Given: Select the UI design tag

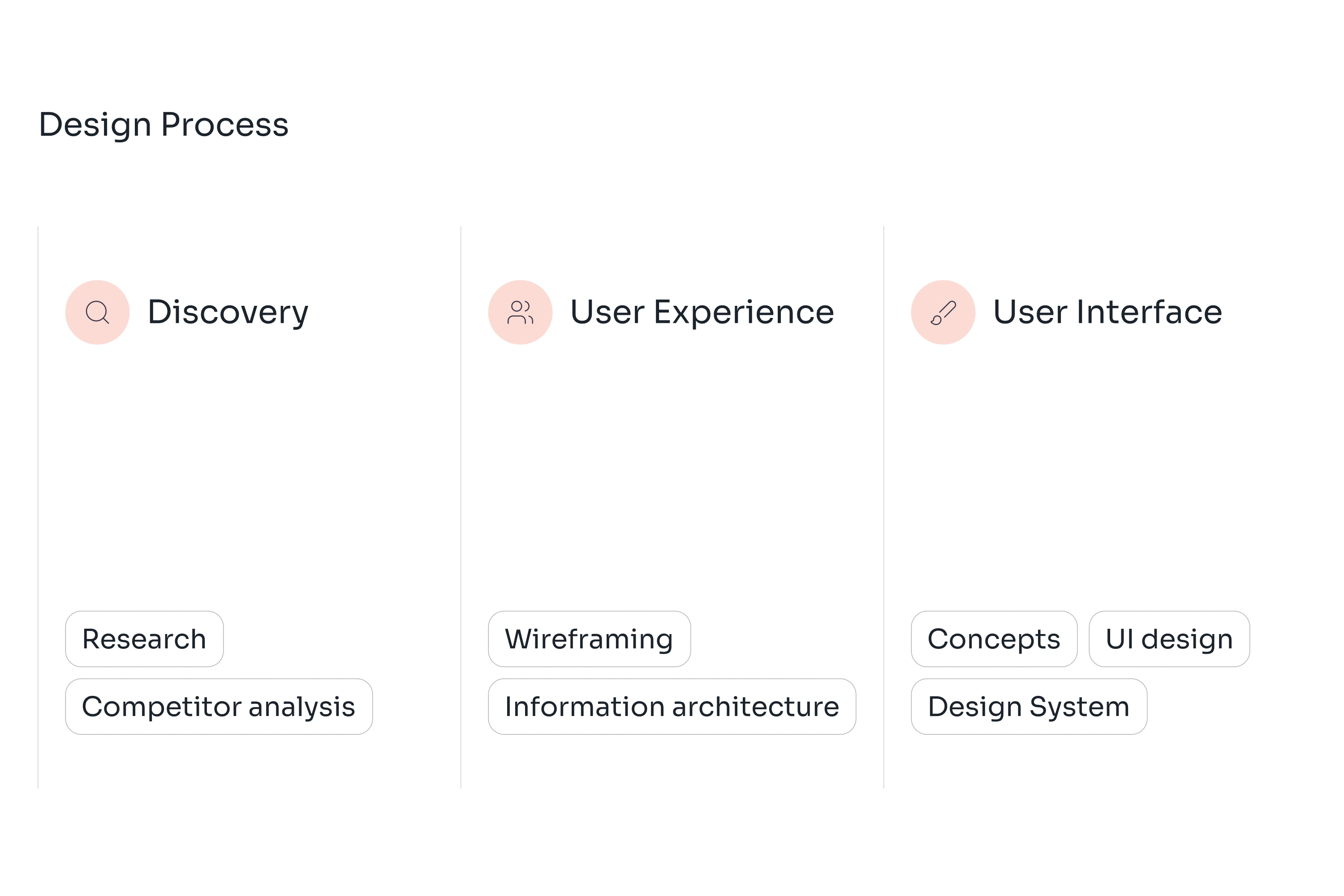Looking at the screenshot, I should tap(1168, 639).
